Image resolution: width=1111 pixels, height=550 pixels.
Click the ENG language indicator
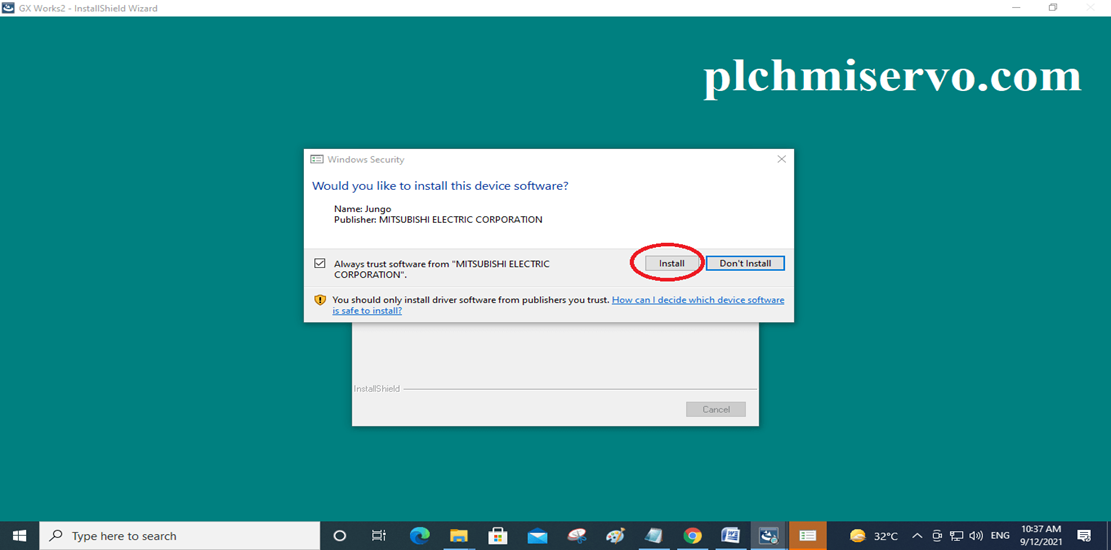(1000, 536)
